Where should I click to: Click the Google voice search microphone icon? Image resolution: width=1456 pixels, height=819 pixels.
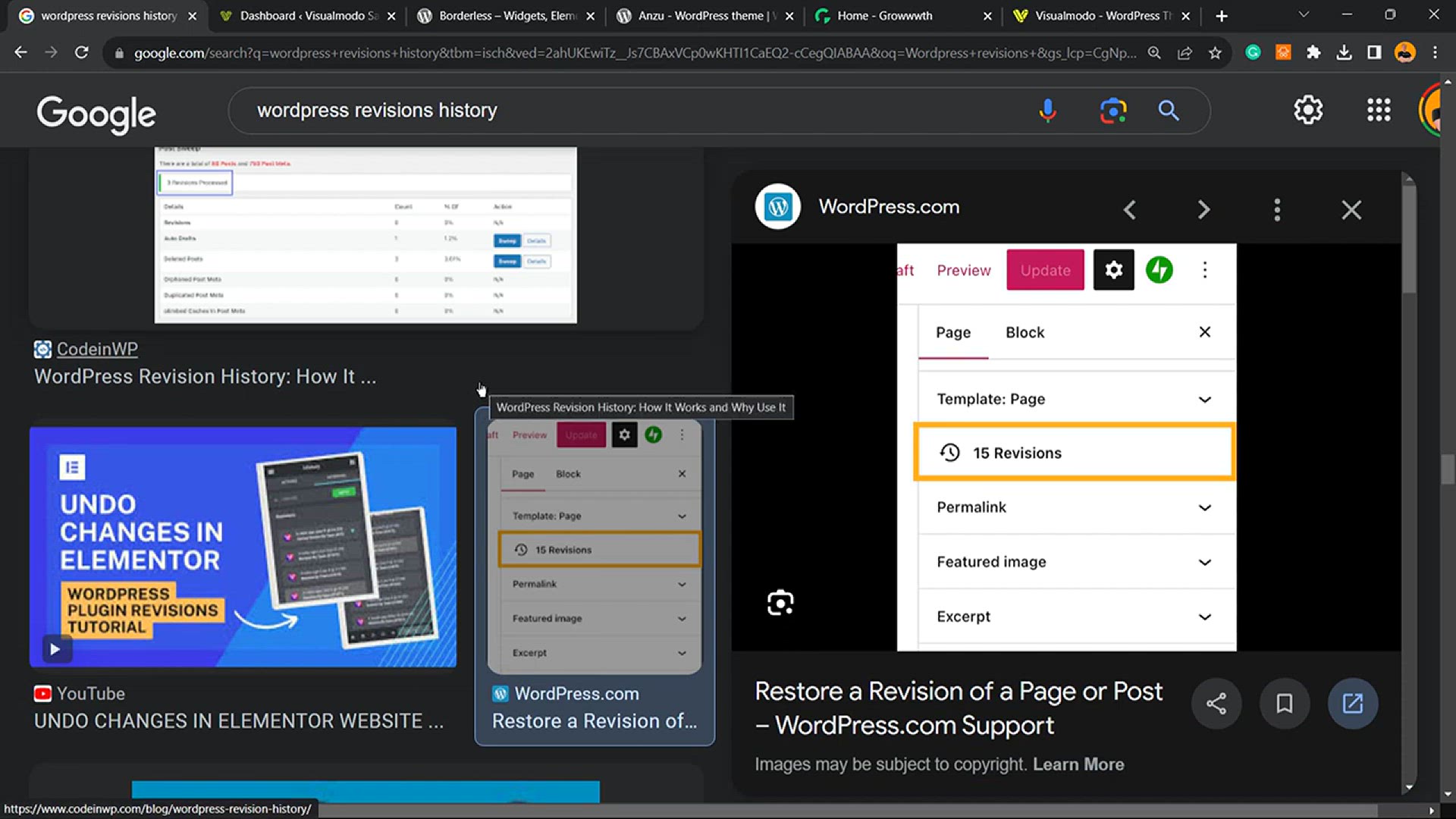1047,111
